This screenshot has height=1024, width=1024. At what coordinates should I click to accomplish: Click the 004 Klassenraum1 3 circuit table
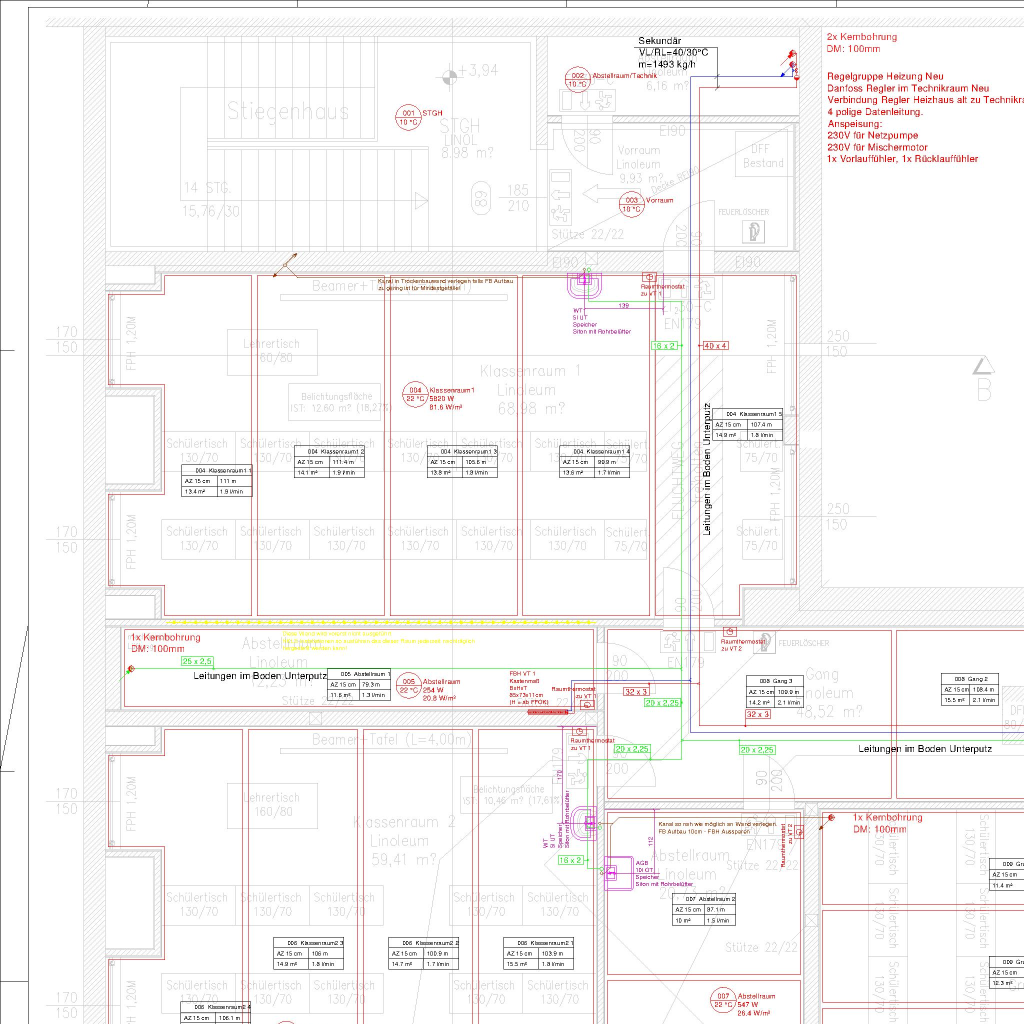(x=462, y=462)
